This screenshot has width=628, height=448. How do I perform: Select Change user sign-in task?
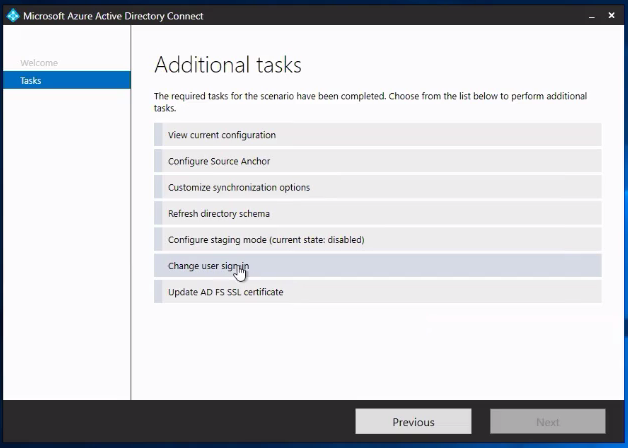378,266
